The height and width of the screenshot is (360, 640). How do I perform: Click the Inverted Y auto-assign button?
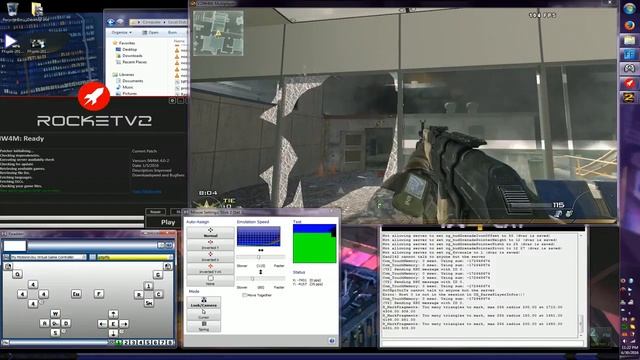point(210,244)
